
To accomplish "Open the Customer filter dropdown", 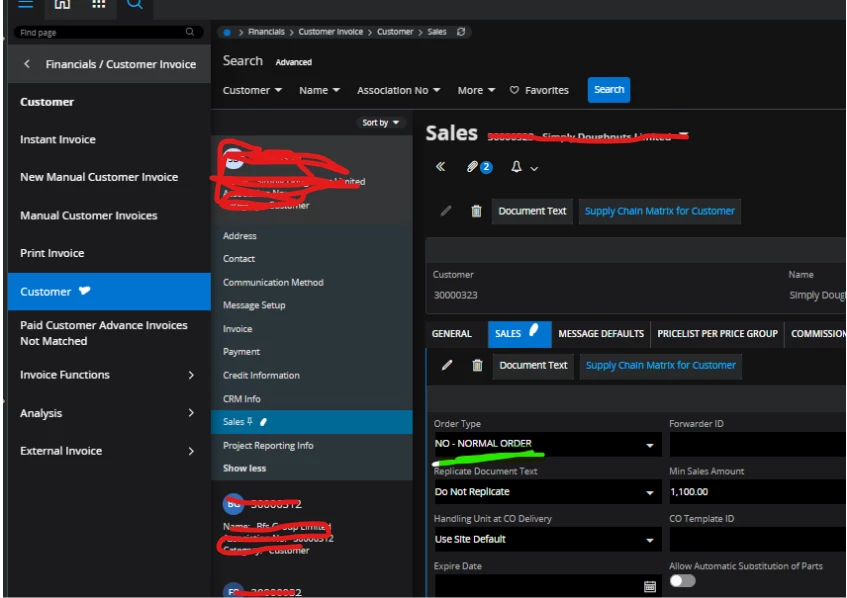I will click(252, 90).
